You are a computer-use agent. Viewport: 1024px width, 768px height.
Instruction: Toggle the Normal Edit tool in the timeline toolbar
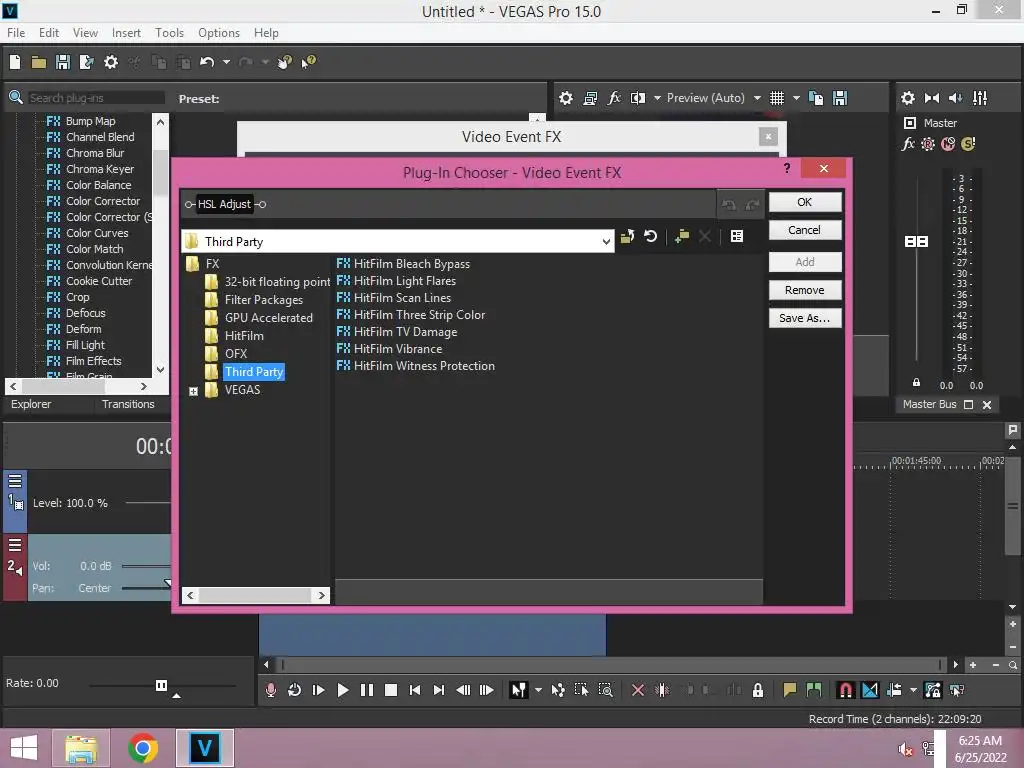point(519,690)
